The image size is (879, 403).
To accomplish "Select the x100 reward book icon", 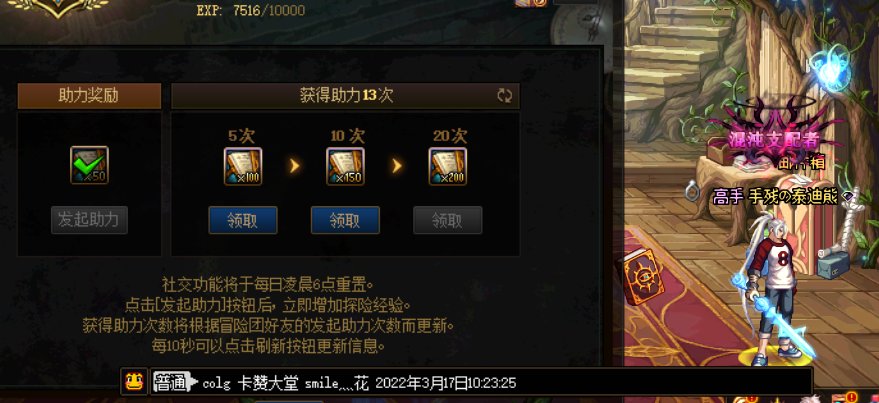I will point(243,166).
